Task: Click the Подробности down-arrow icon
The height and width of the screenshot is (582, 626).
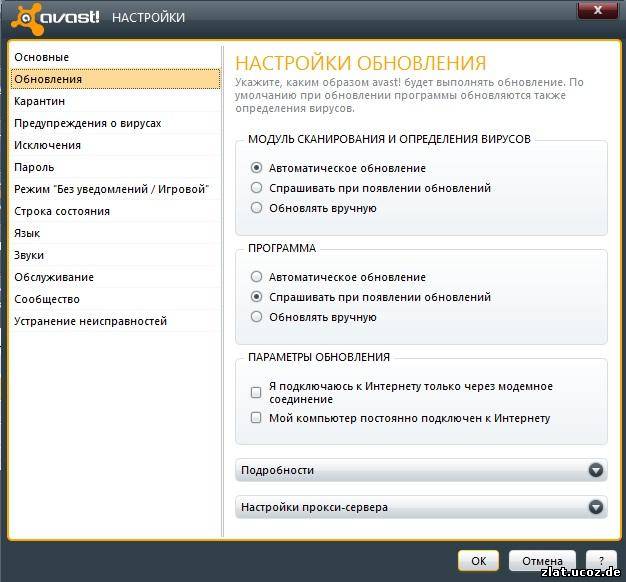Action: point(596,470)
